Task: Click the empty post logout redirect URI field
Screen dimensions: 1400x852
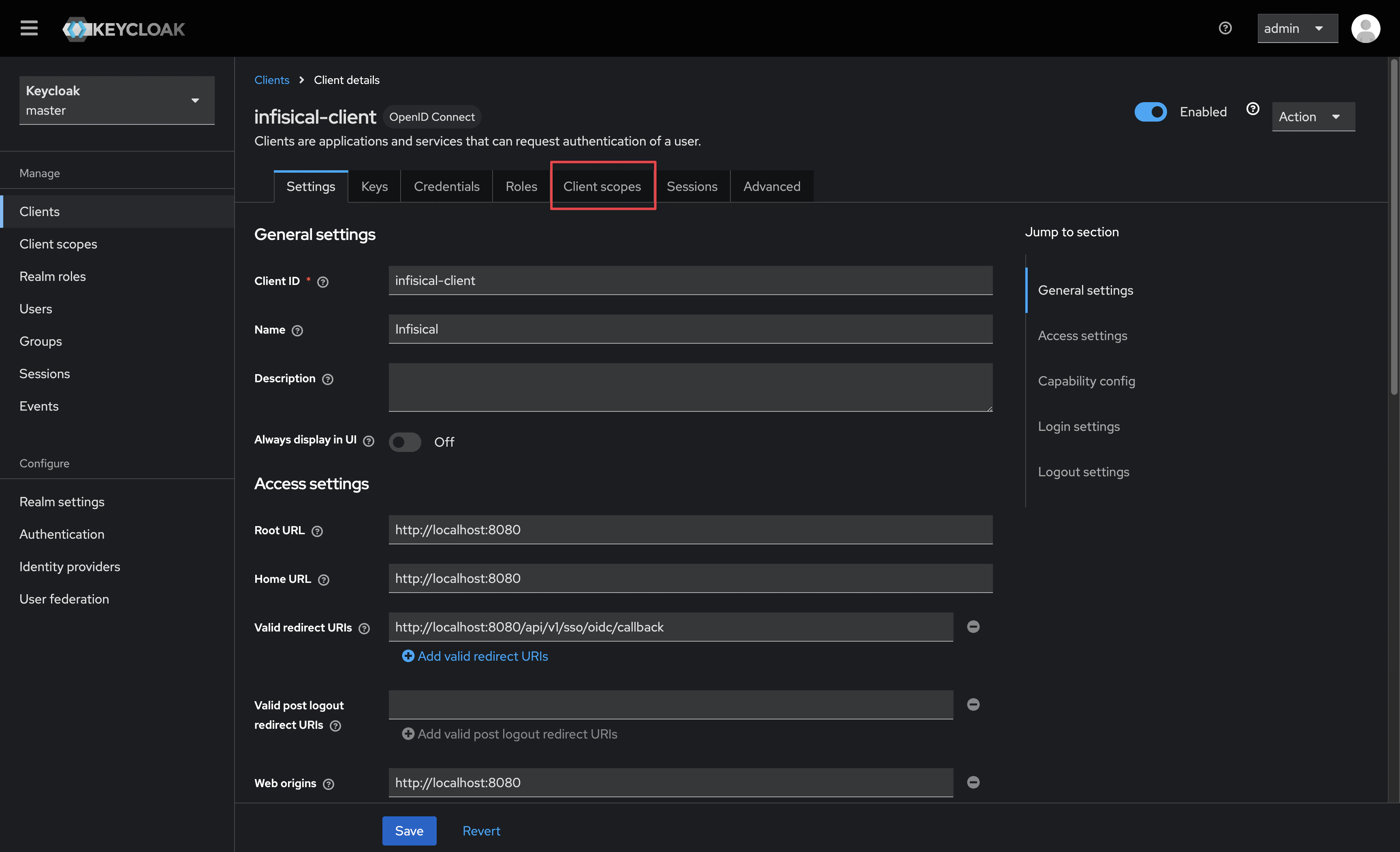Action: click(x=670, y=705)
